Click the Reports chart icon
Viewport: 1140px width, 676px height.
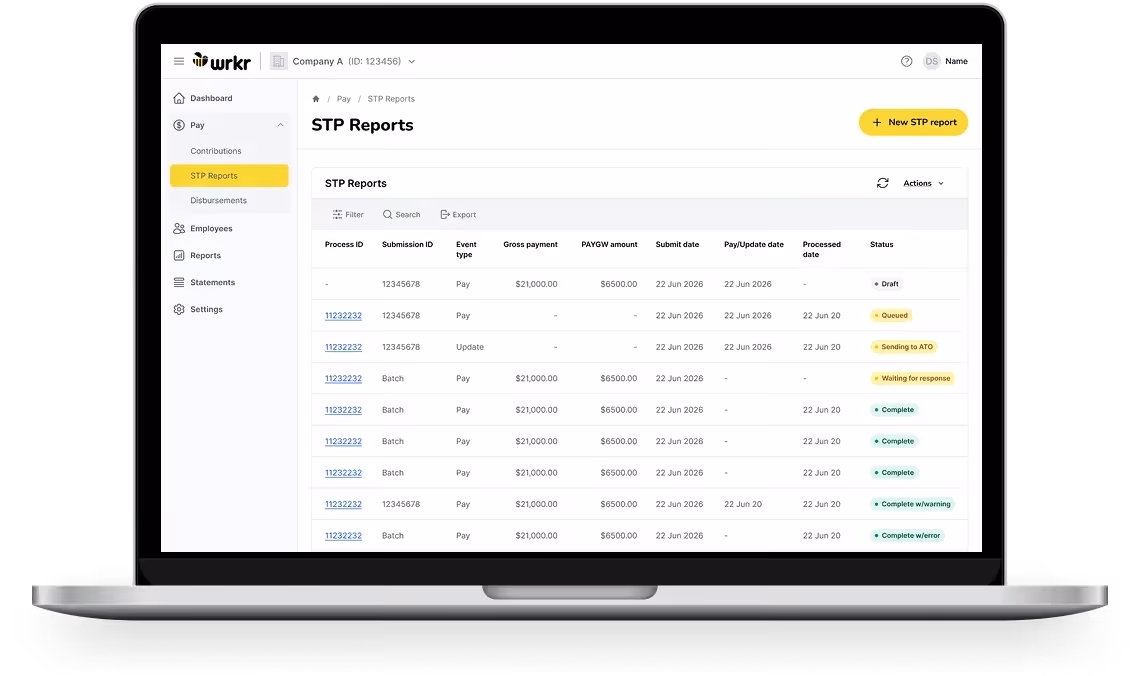click(179, 255)
